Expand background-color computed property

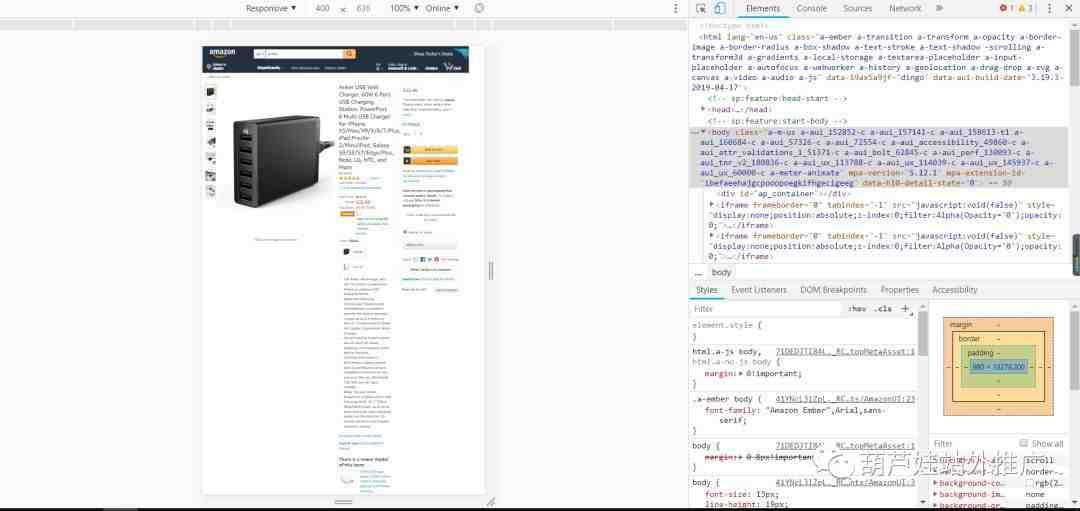click(x=935, y=483)
